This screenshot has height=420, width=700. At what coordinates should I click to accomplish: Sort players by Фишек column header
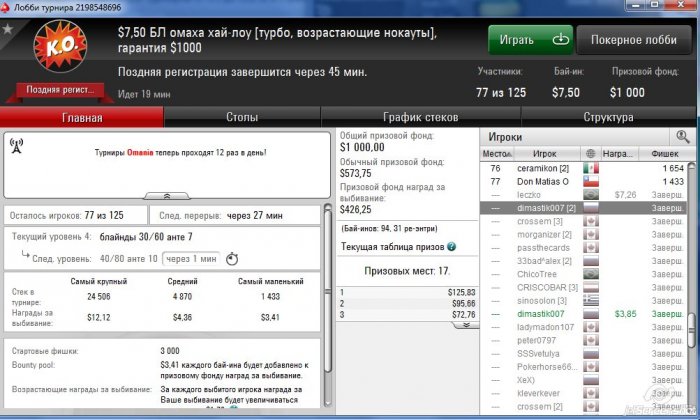click(664, 154)
